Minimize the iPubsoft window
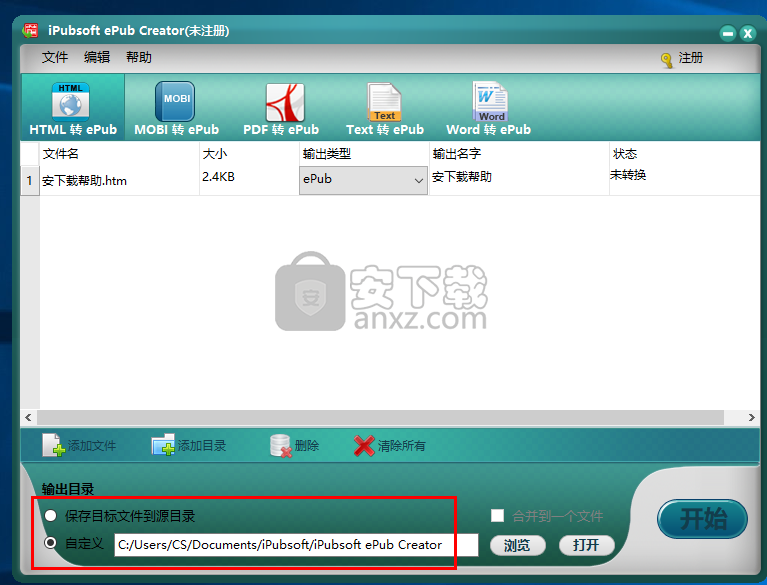 (x=728, y=33)
